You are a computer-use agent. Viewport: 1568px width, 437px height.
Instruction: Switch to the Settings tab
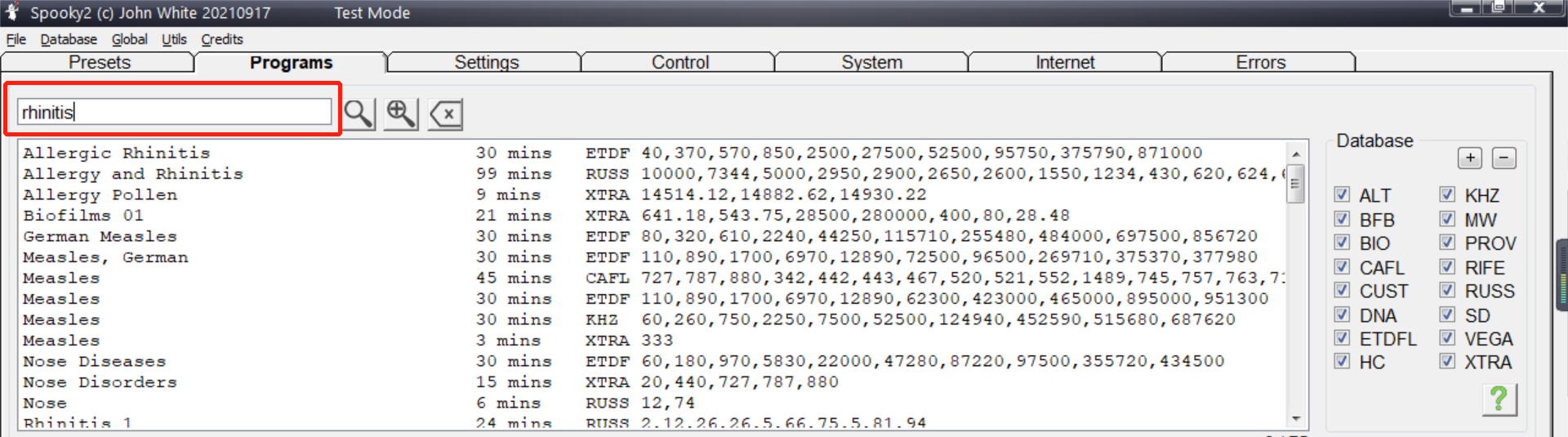click(486, 63)
